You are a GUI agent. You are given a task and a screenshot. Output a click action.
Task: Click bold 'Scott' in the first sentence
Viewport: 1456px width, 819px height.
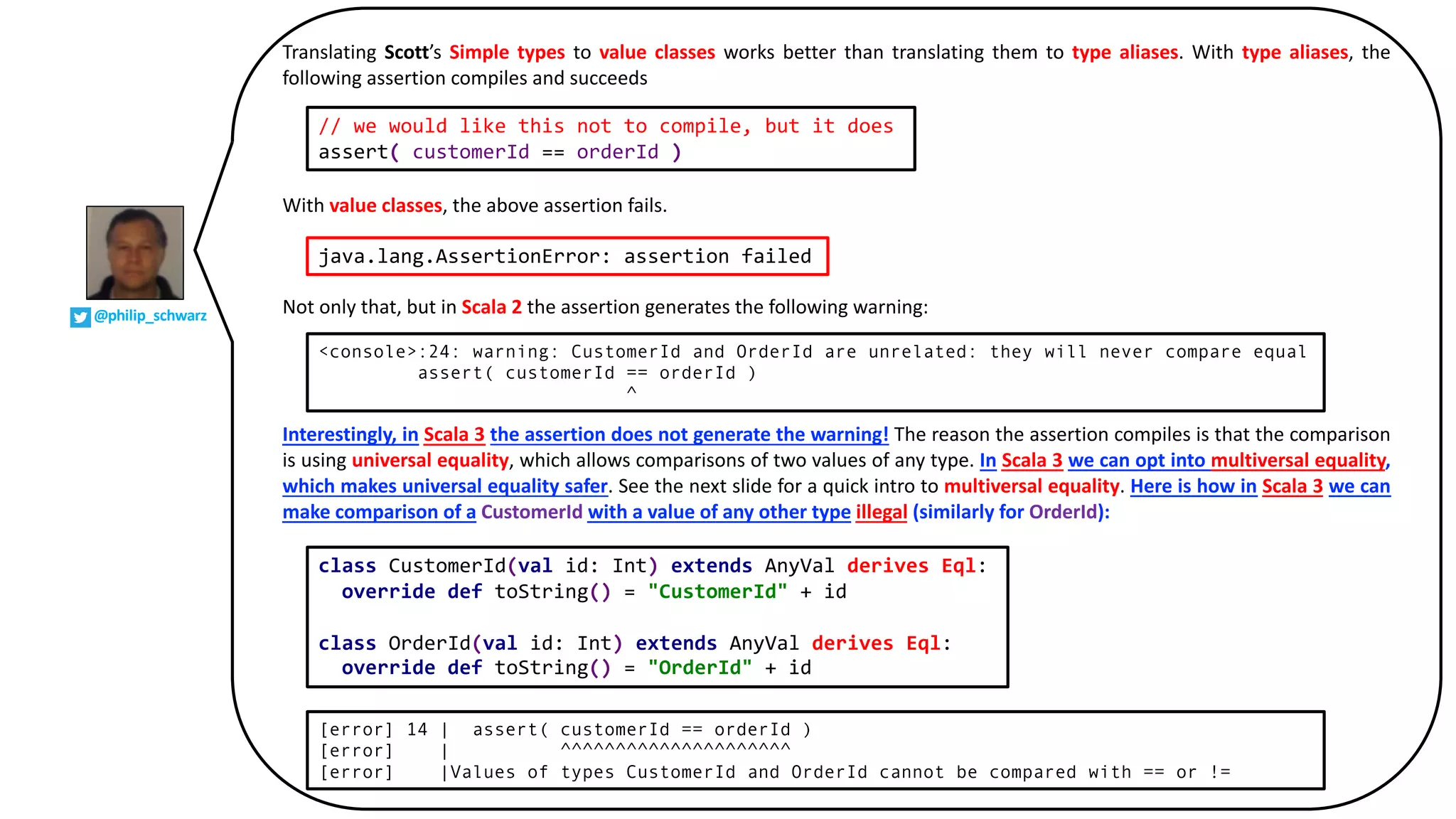pyautogui.click(x=407, y=53)
